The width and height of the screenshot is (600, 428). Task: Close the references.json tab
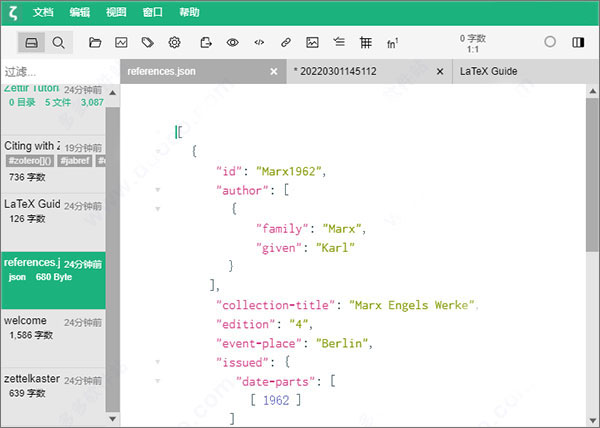click(274, 72)
